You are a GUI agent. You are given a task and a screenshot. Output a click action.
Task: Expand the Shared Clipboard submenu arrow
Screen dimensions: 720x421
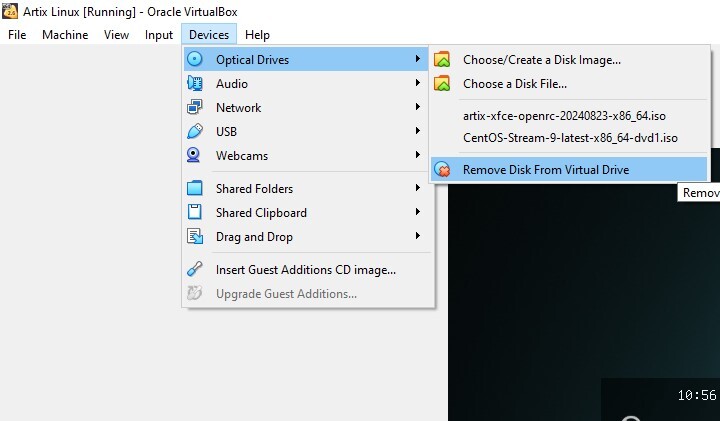(417, 212)
